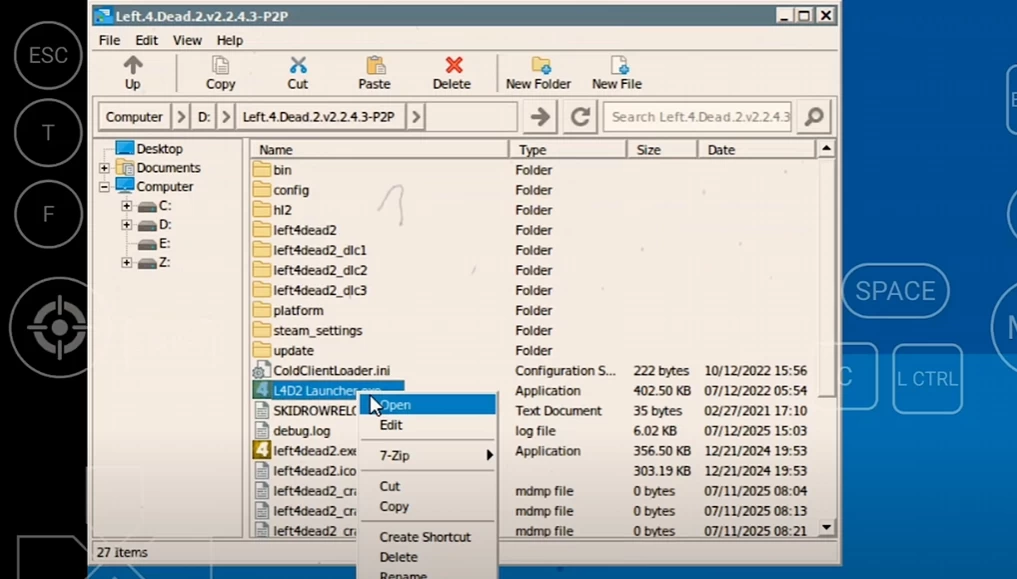The height and width of the screenshot is (579, 1017).
Task: Click the Computer breadcrumb button
Action: pyautogui.click(x=134, y=117)
